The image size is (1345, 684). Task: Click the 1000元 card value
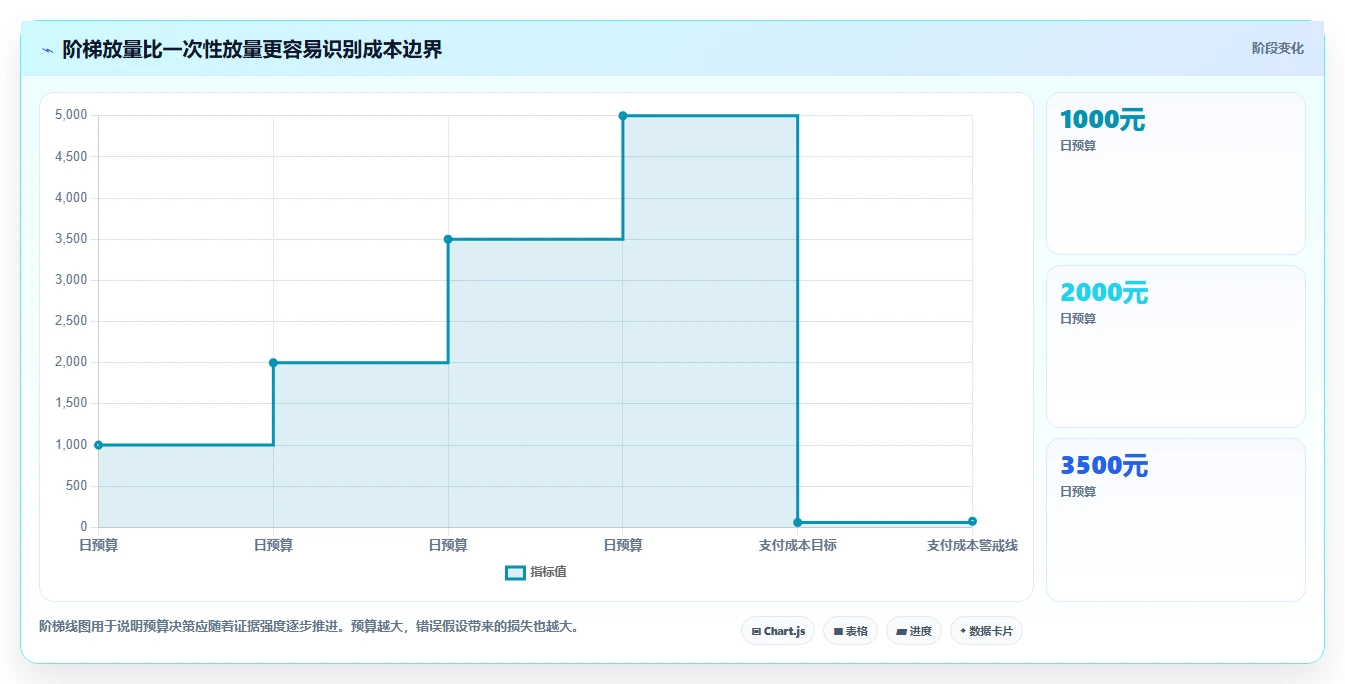tap(1102, 120)
